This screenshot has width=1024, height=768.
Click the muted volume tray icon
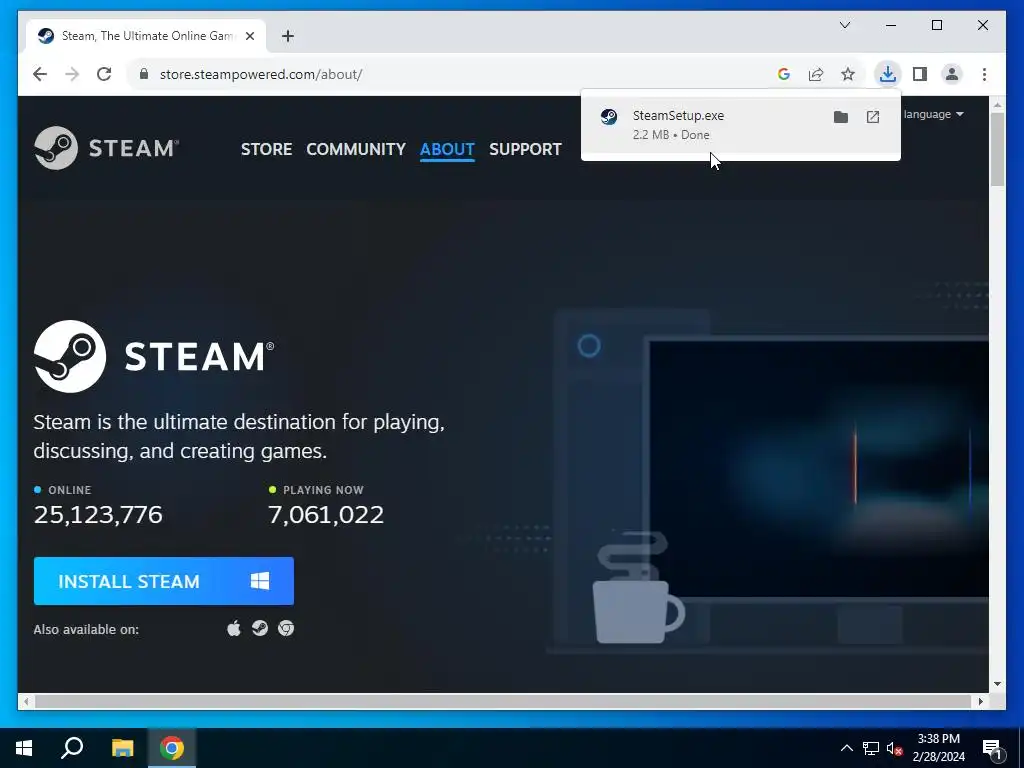895,748
